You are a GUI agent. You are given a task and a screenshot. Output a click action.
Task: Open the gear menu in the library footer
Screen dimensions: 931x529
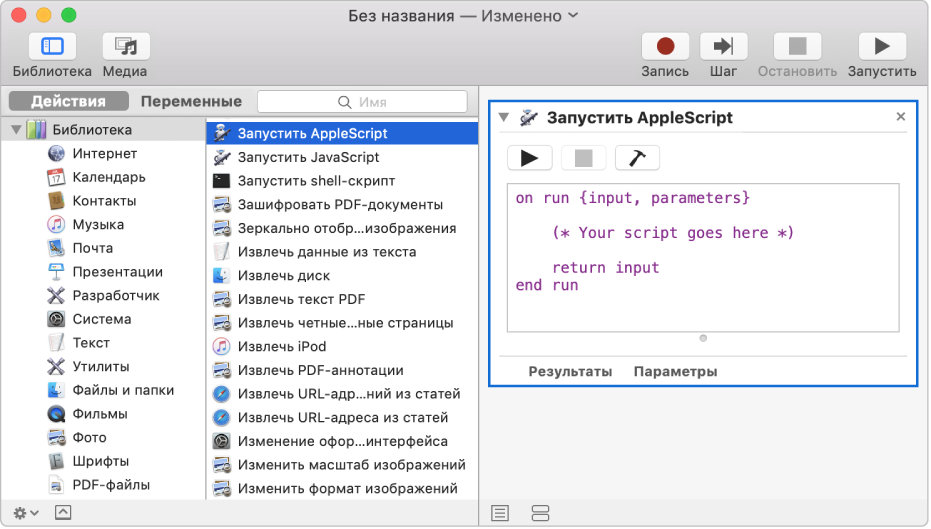click(26, 513)
